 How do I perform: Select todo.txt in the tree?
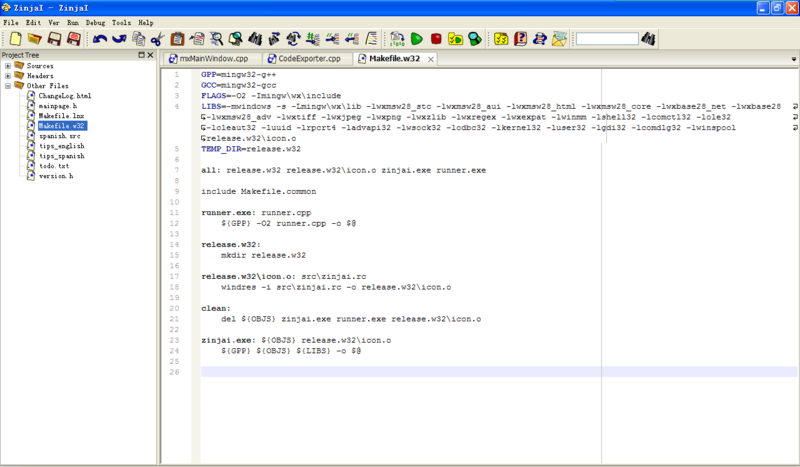54,166
